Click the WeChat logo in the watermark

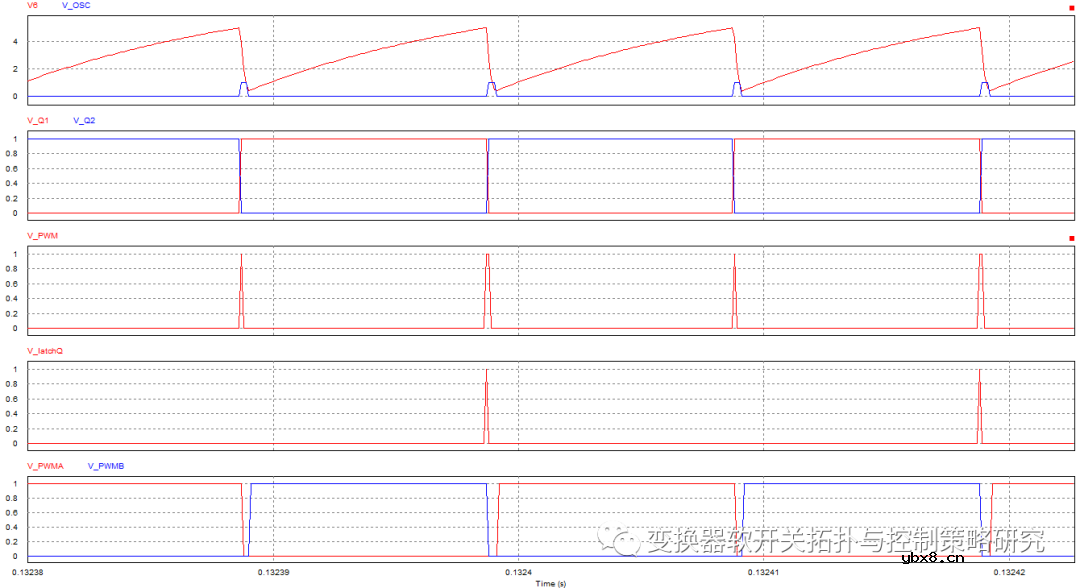tap(624, 541)
